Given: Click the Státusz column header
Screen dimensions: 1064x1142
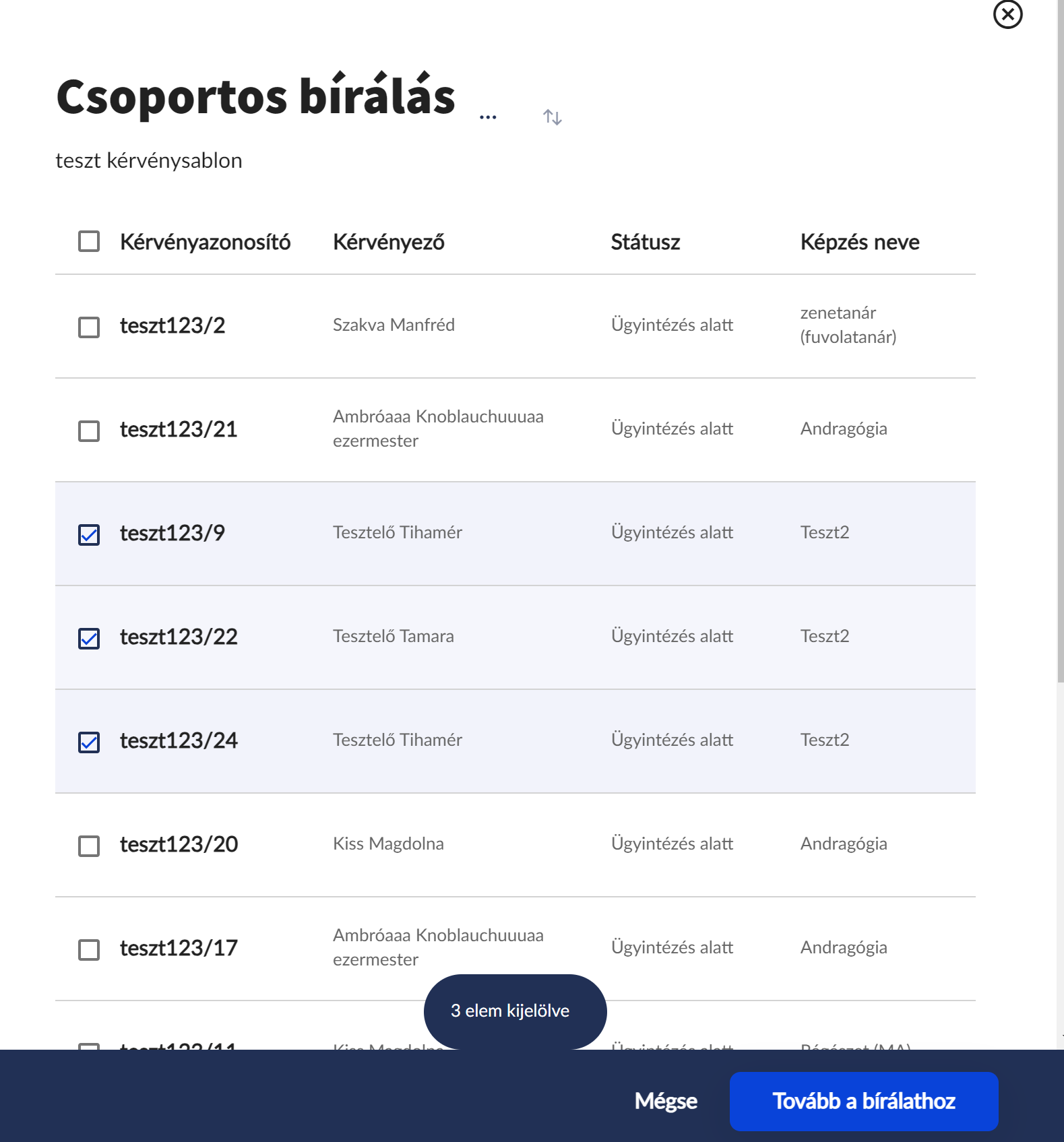Looking at the screenshot, I should tap(646, 242).
